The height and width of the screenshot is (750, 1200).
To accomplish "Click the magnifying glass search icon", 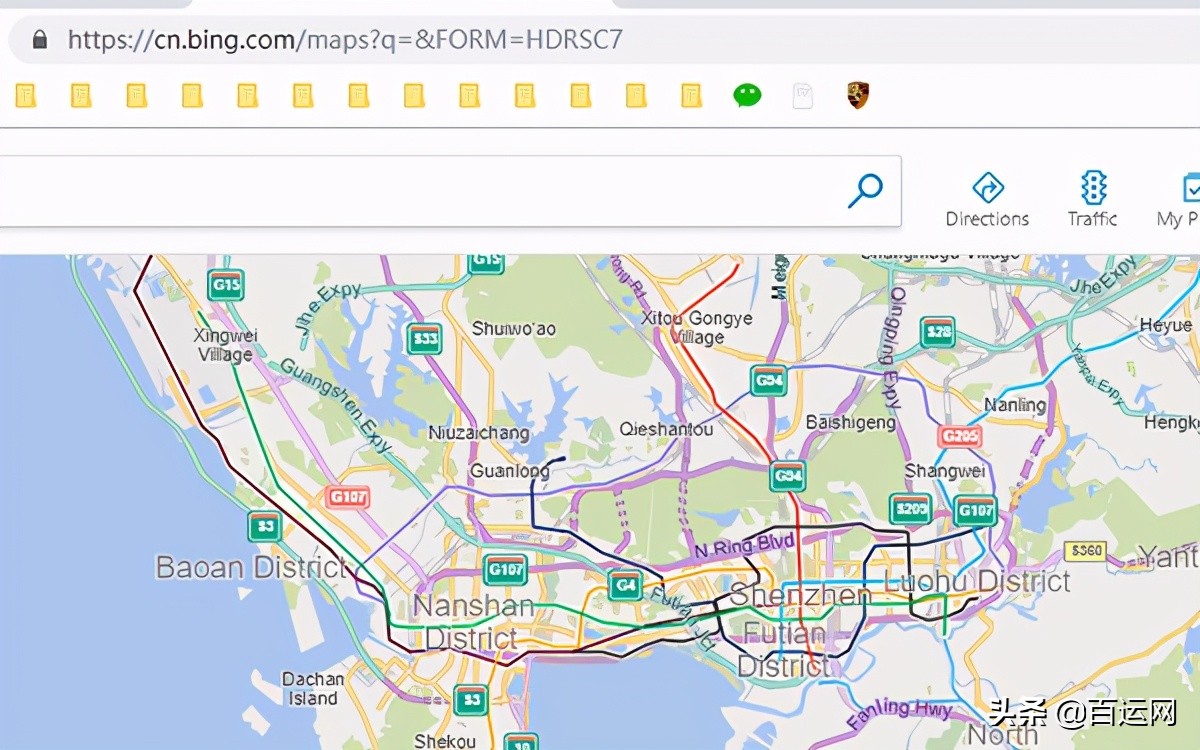I will pos(865,190).
